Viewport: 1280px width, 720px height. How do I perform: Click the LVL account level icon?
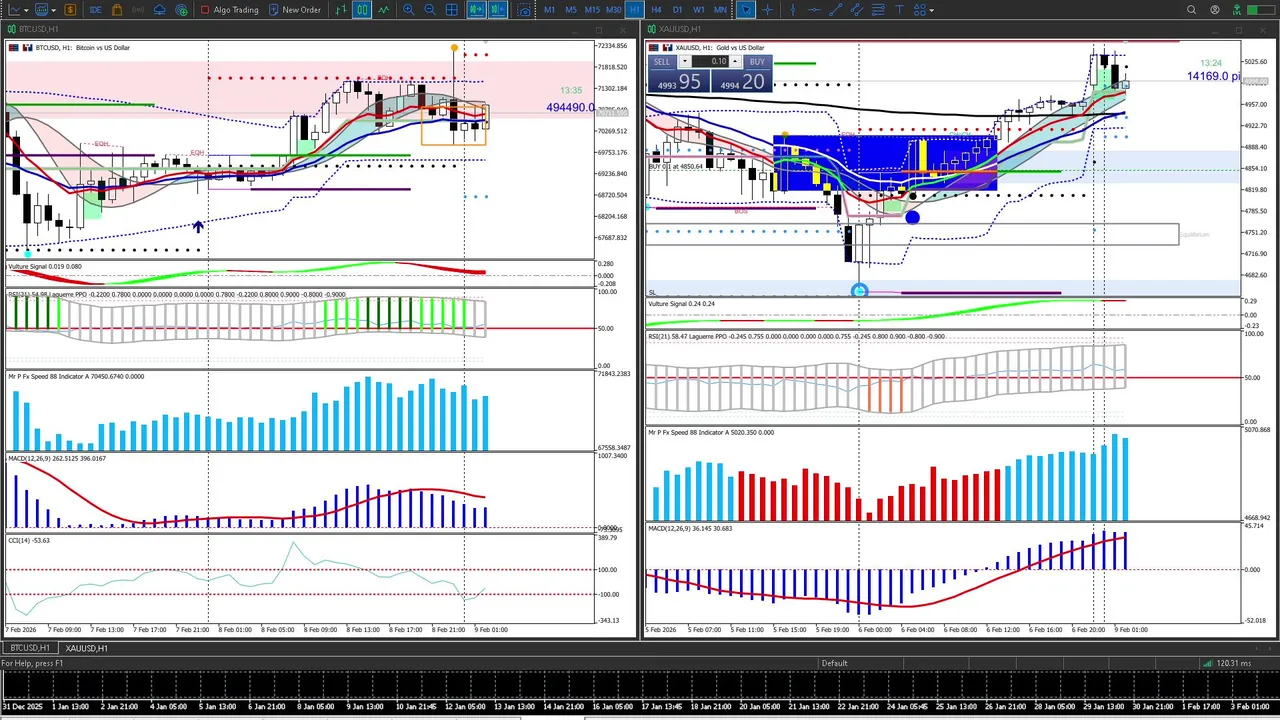pos(1236,10)
